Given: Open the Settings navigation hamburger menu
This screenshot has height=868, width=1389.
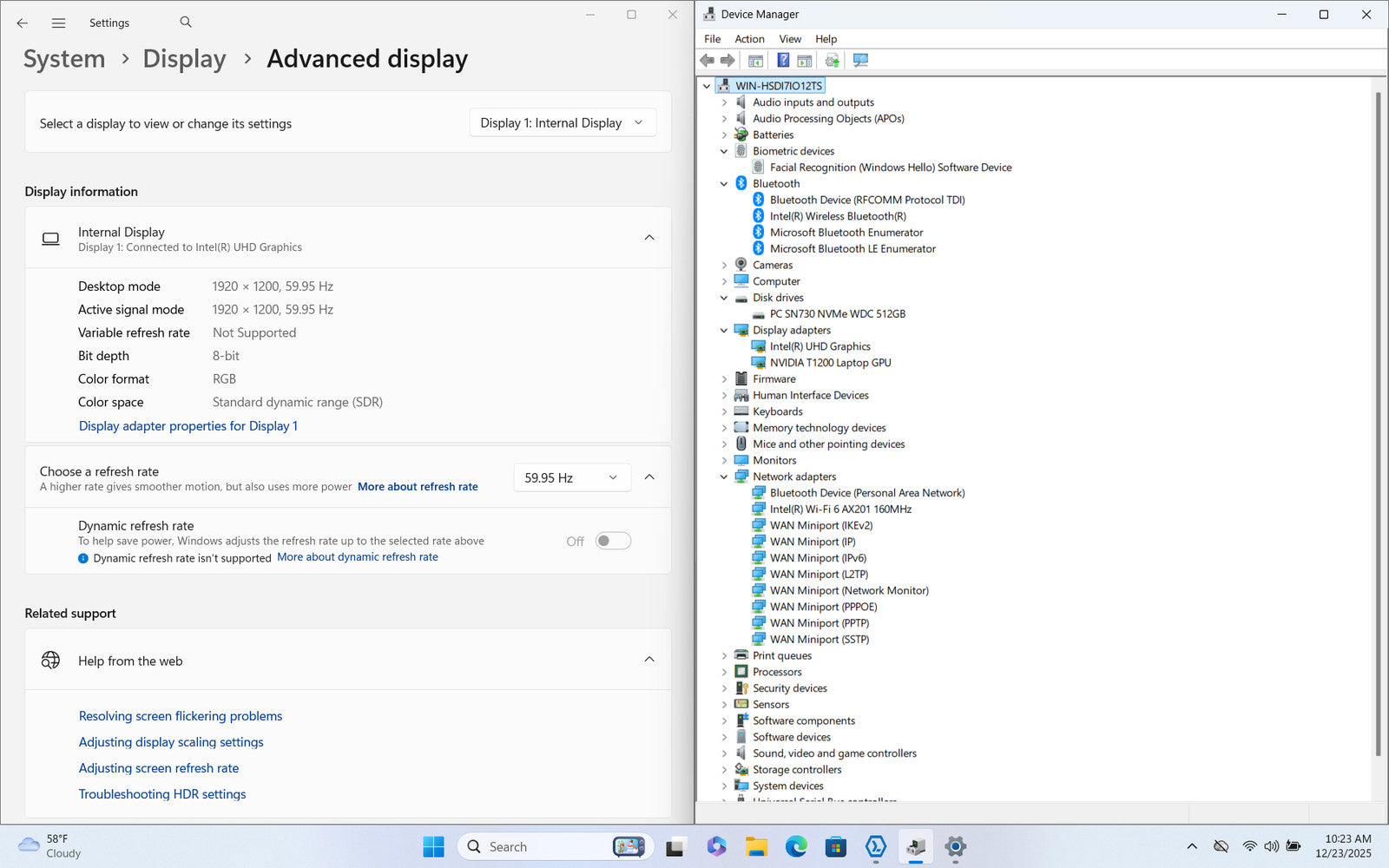Looking at the screenshot, I should (x=58, y=23).
